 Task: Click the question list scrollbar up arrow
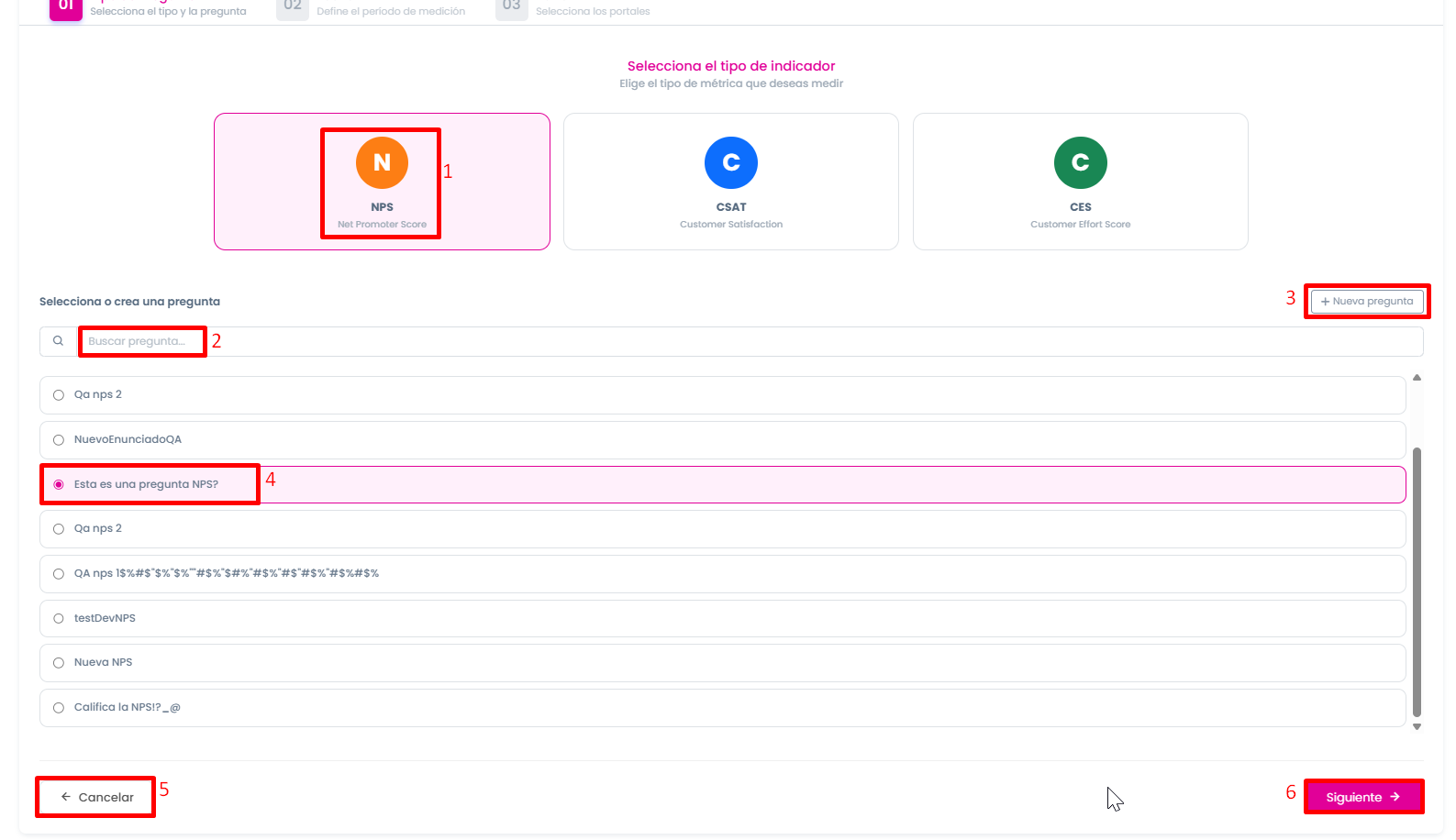click(x=1417, y=378)
